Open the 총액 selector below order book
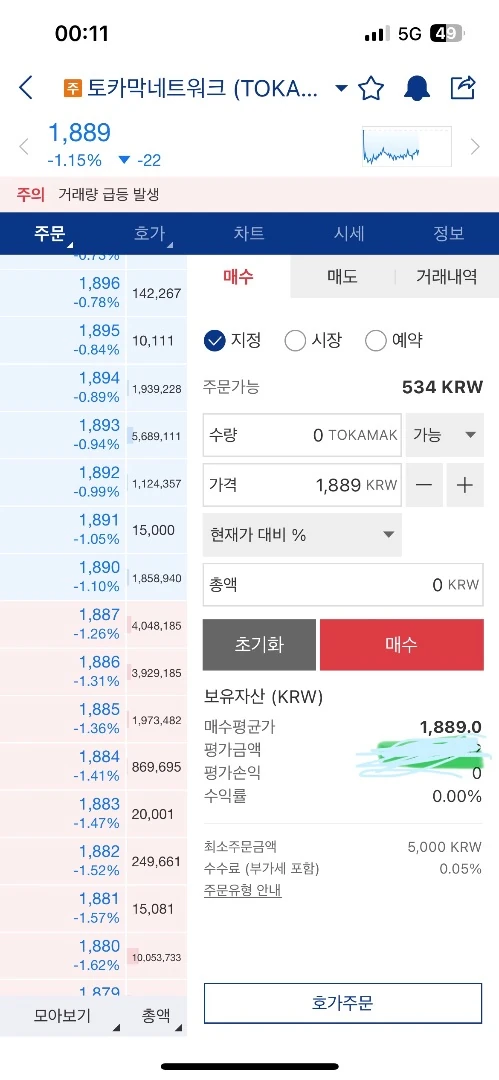Screen dimensions: 499x1080 coord(157,1015)
